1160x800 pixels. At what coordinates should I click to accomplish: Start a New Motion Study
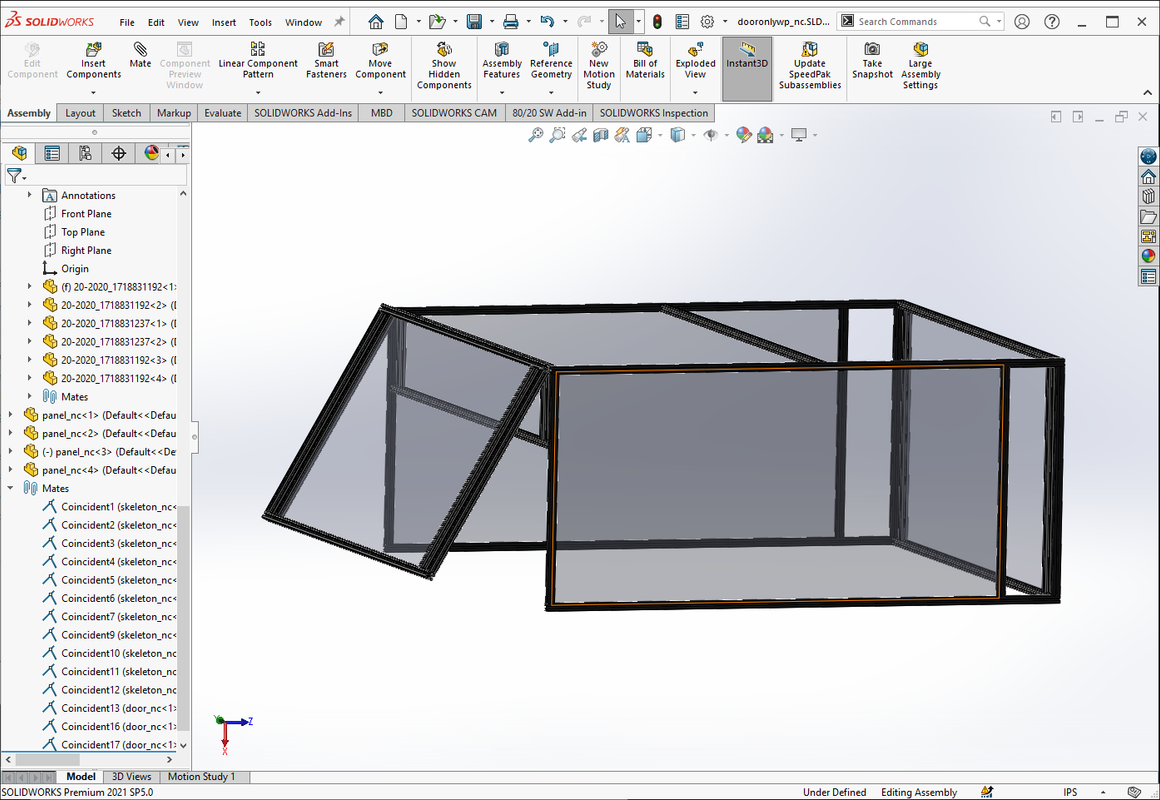pyautogui.click(x=598, y=65)
